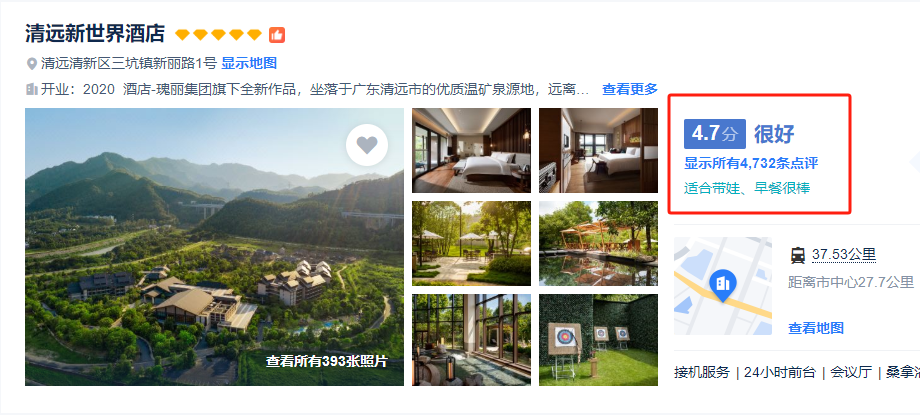Open the large aerial resort photo

tap(214, 247)
